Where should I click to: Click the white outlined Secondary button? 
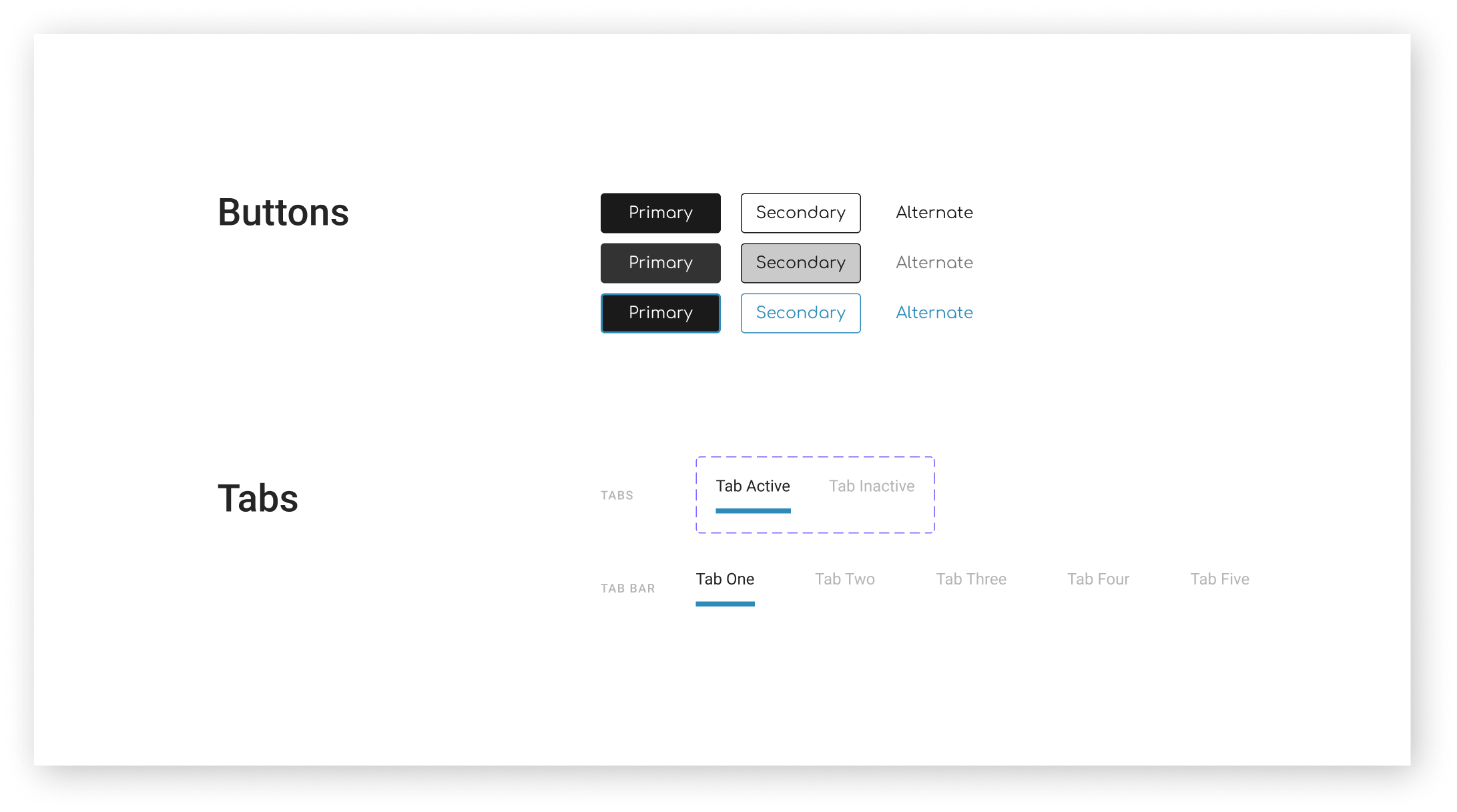(800, 213)
